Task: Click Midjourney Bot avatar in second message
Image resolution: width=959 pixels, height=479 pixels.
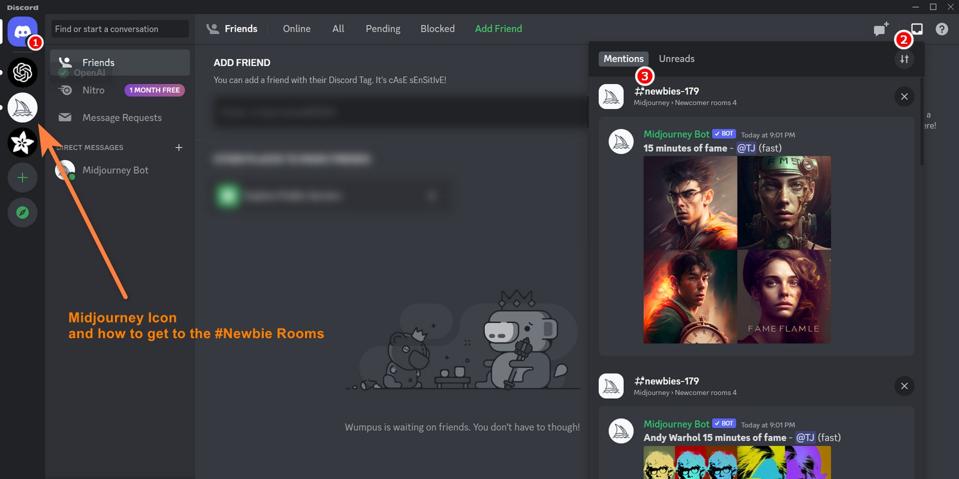Action: (x=621, y=431)
